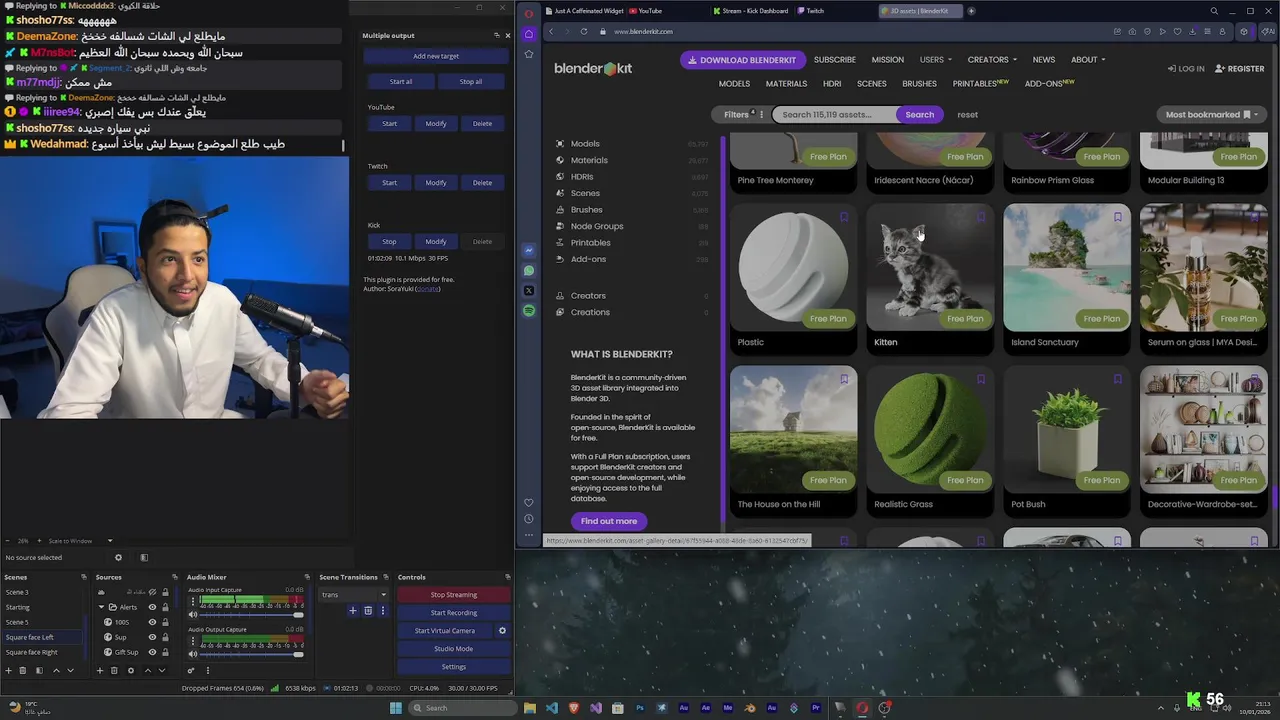
Task: Open the HDRI category in BlenderKit's nav
Action: tap(832, 84)
